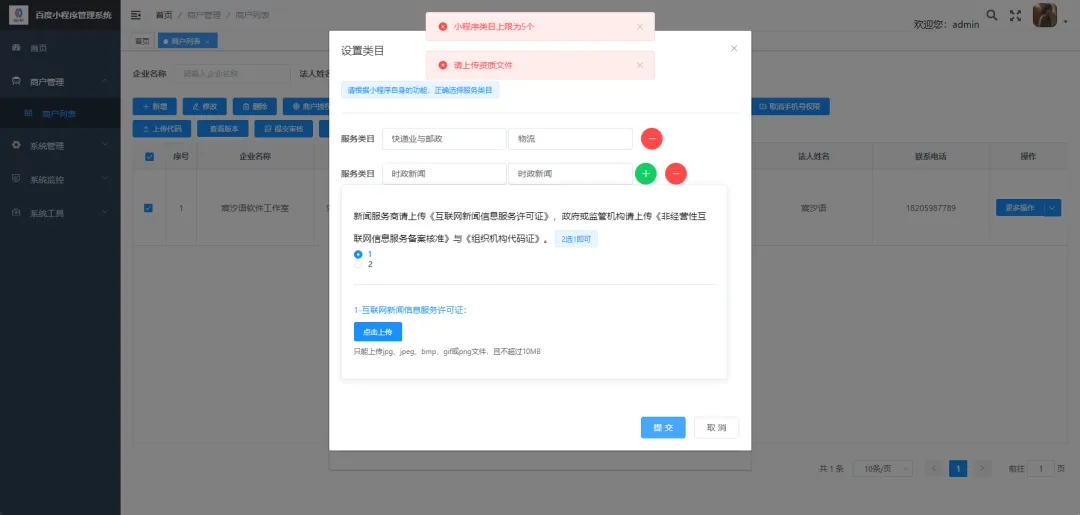Click the 点击上传 upload button
Screen dimensions: 1080x515
(x=377, y=332)
